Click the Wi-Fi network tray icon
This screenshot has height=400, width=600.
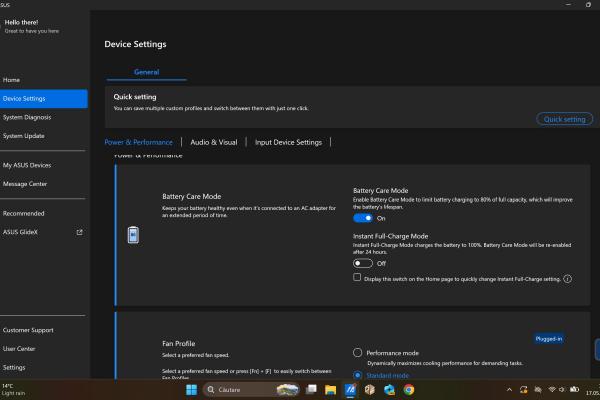coord(552,389)
